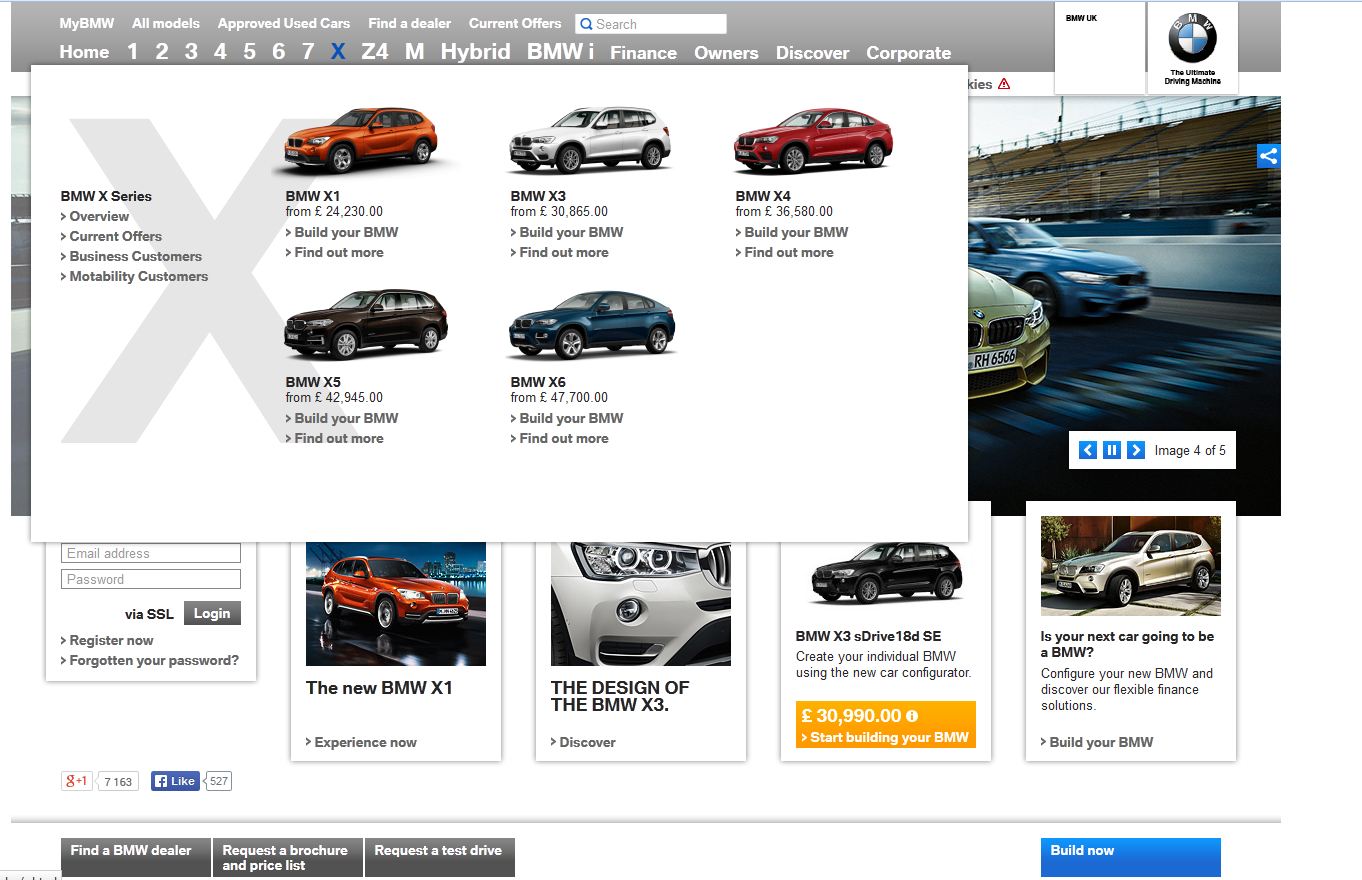Open the new BMW X1 night photo
The image size is (1362, 880).
[x=396, y=604]
